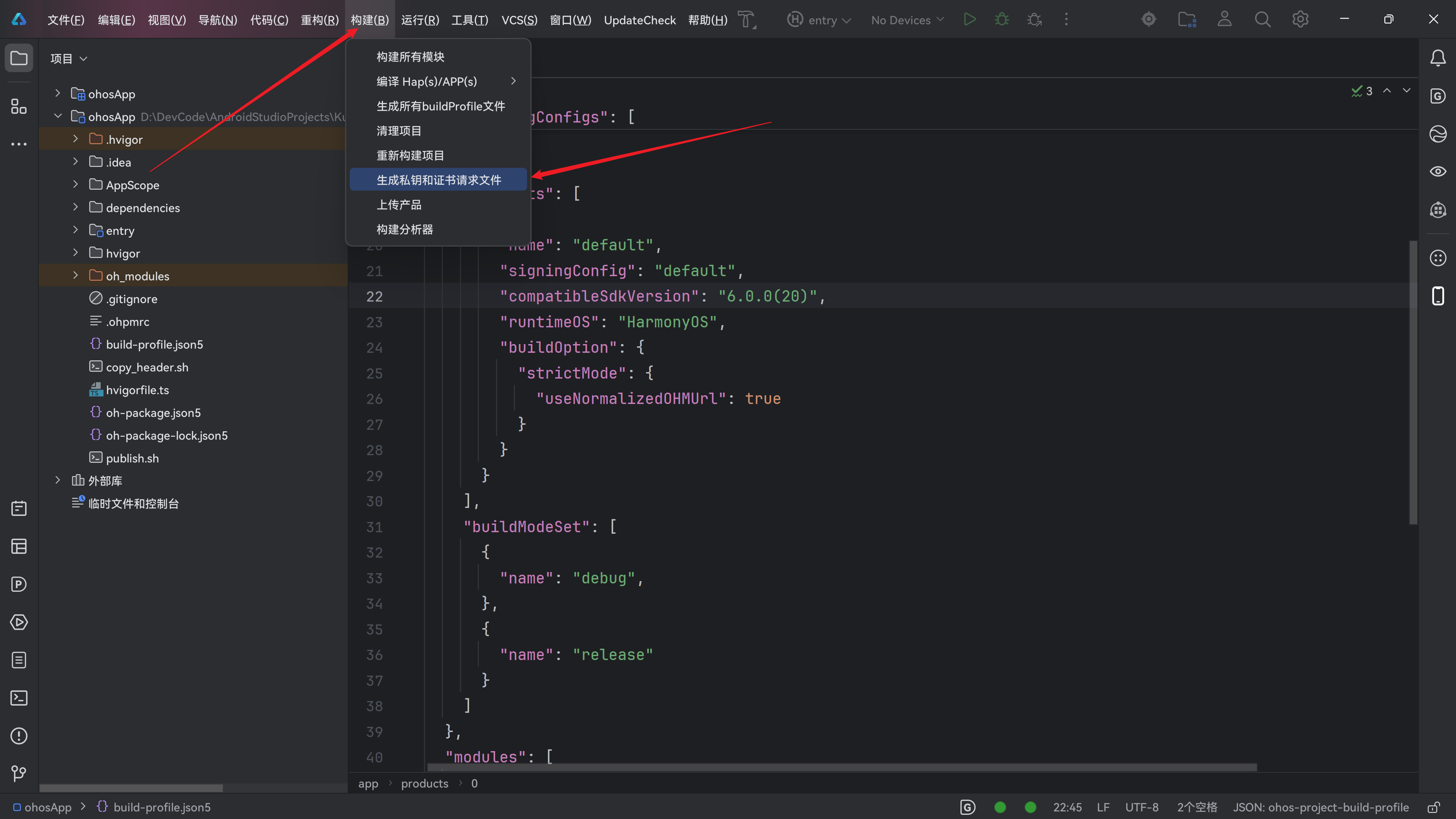Open the IDE Settings gear icon
Viewport: 1456px width, 819px height.
point(1300,20)
